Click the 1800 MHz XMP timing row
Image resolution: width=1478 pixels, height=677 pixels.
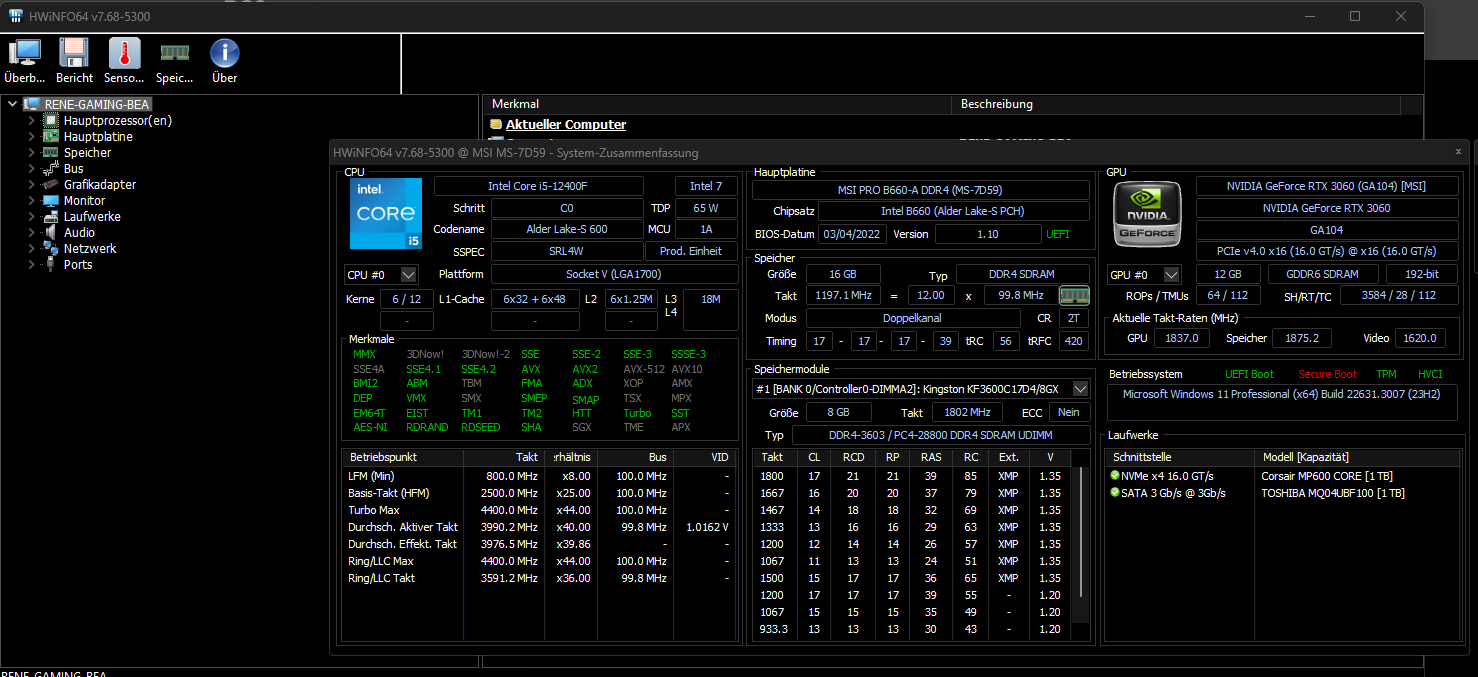click(x=910, y=476)
